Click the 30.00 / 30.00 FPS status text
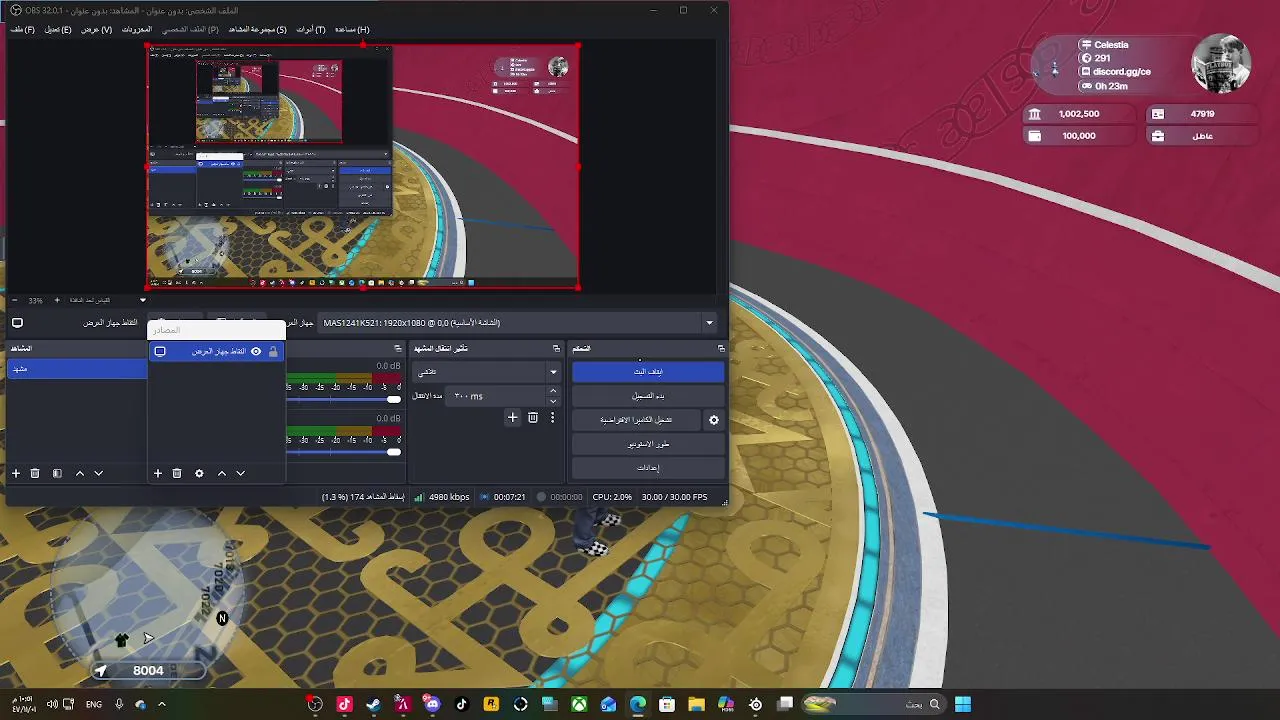Image resolution: width=1280 pixels, height=720 pixels. pos(674,497)
